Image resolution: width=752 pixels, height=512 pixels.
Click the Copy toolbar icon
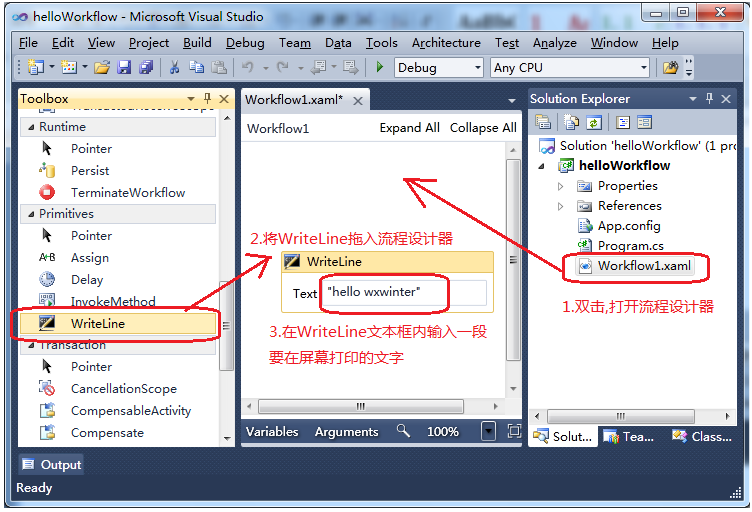196,67
